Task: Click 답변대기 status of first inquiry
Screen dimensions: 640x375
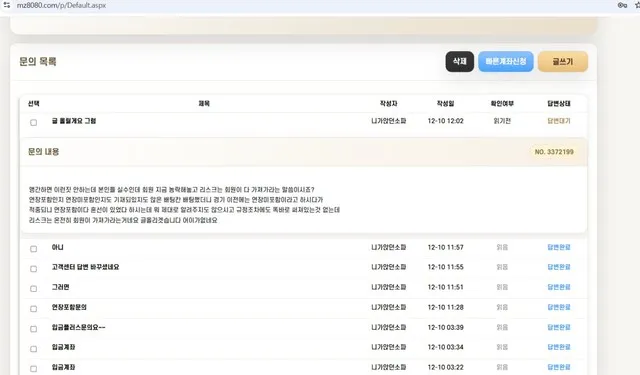Action: coord(559,121)
